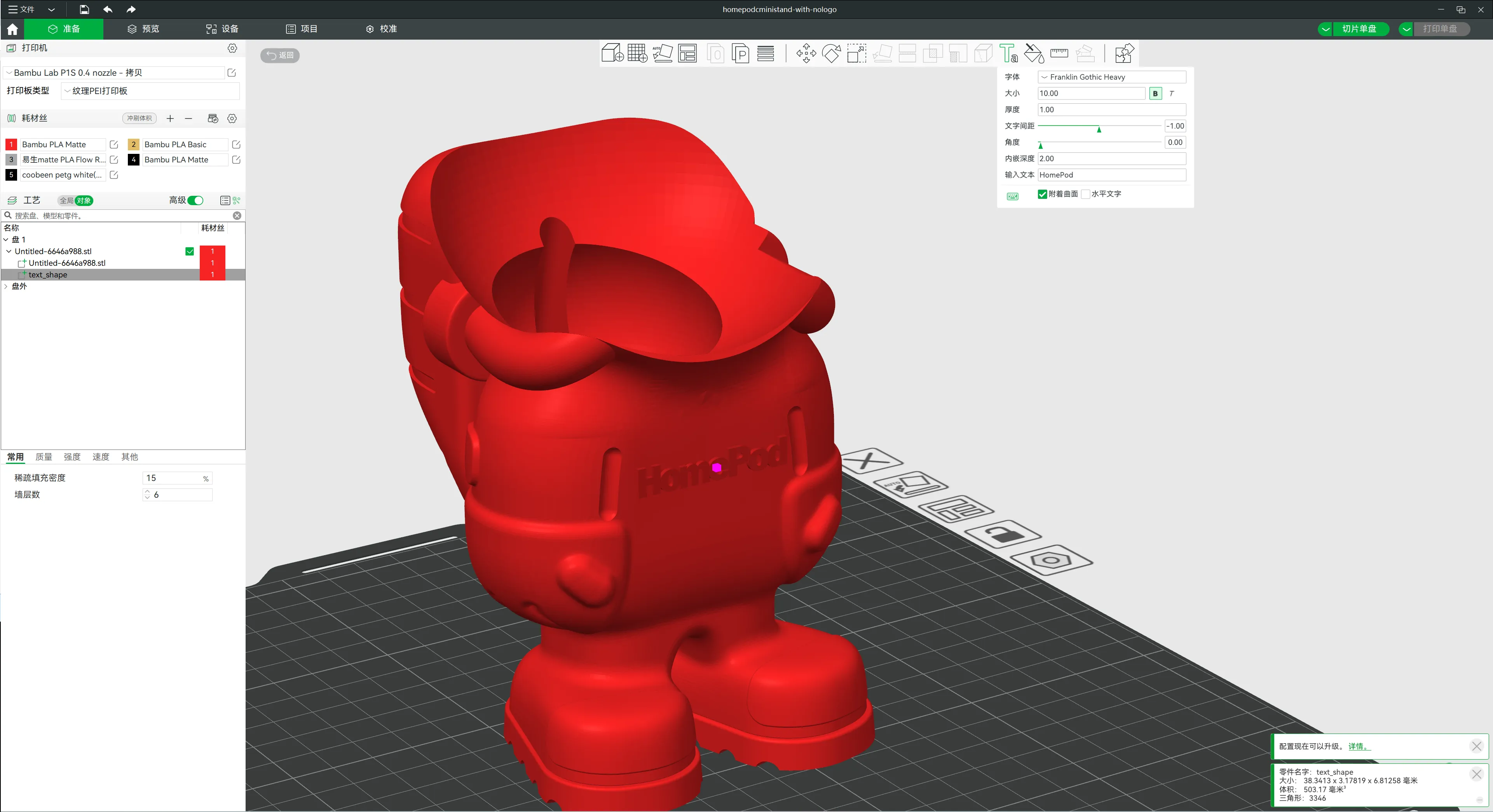The height and width of the screenshot is (812, 1493).
Task: Toggle the Text shape tool
Action: (1008, 53)
